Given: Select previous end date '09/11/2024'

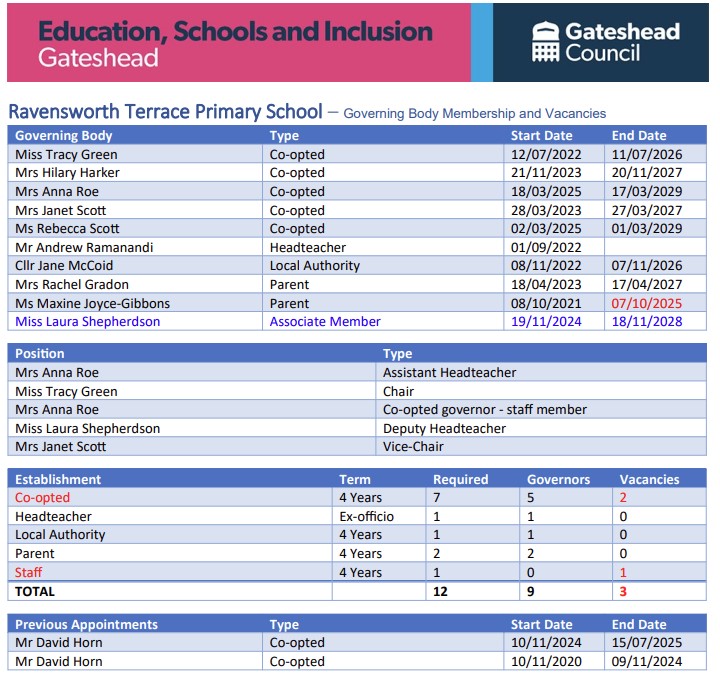Looking at the screenshot, I should [x=647, y=662].
